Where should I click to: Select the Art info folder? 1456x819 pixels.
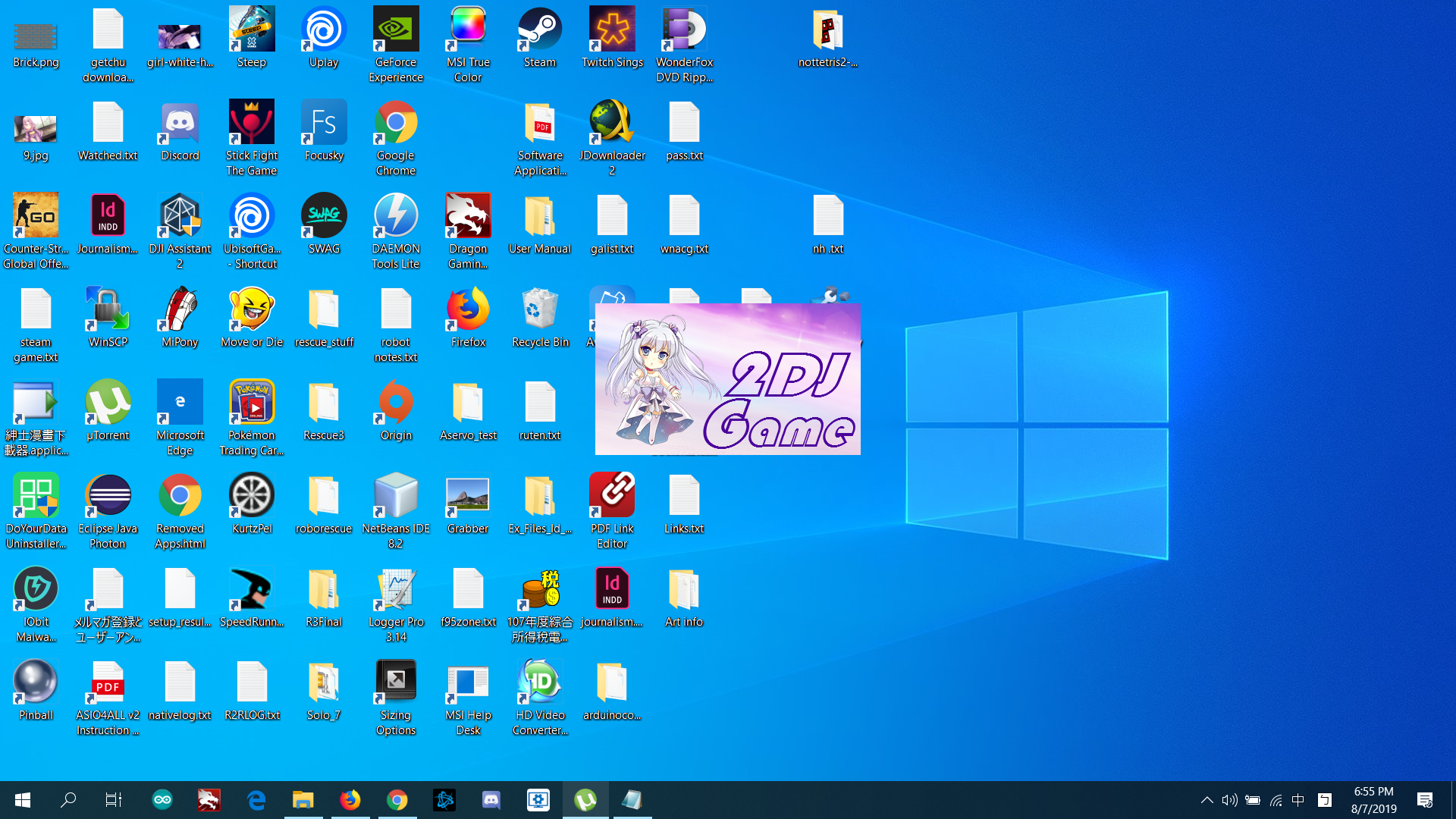point(684,598)
